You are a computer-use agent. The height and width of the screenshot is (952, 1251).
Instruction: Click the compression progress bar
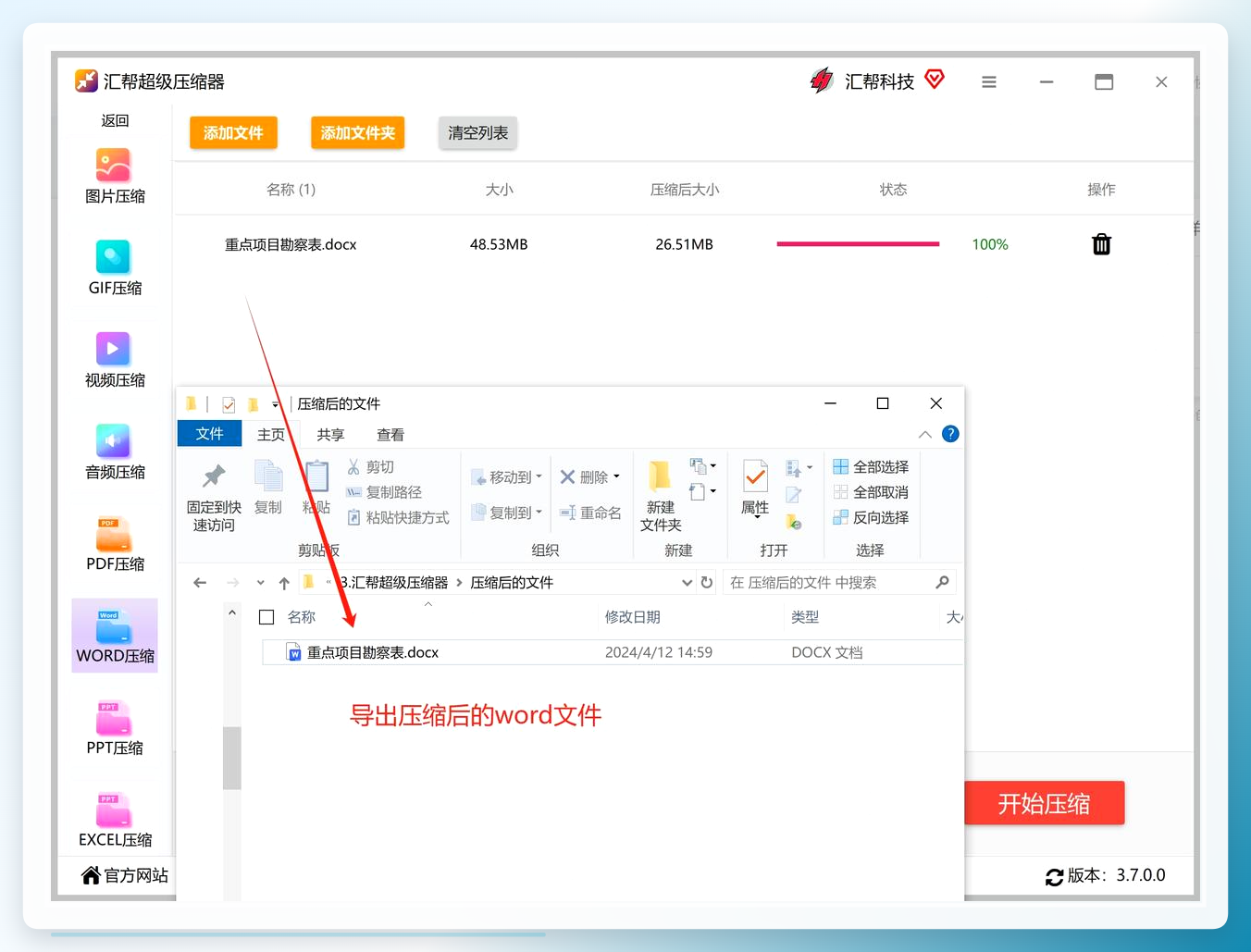coord(858,244)
